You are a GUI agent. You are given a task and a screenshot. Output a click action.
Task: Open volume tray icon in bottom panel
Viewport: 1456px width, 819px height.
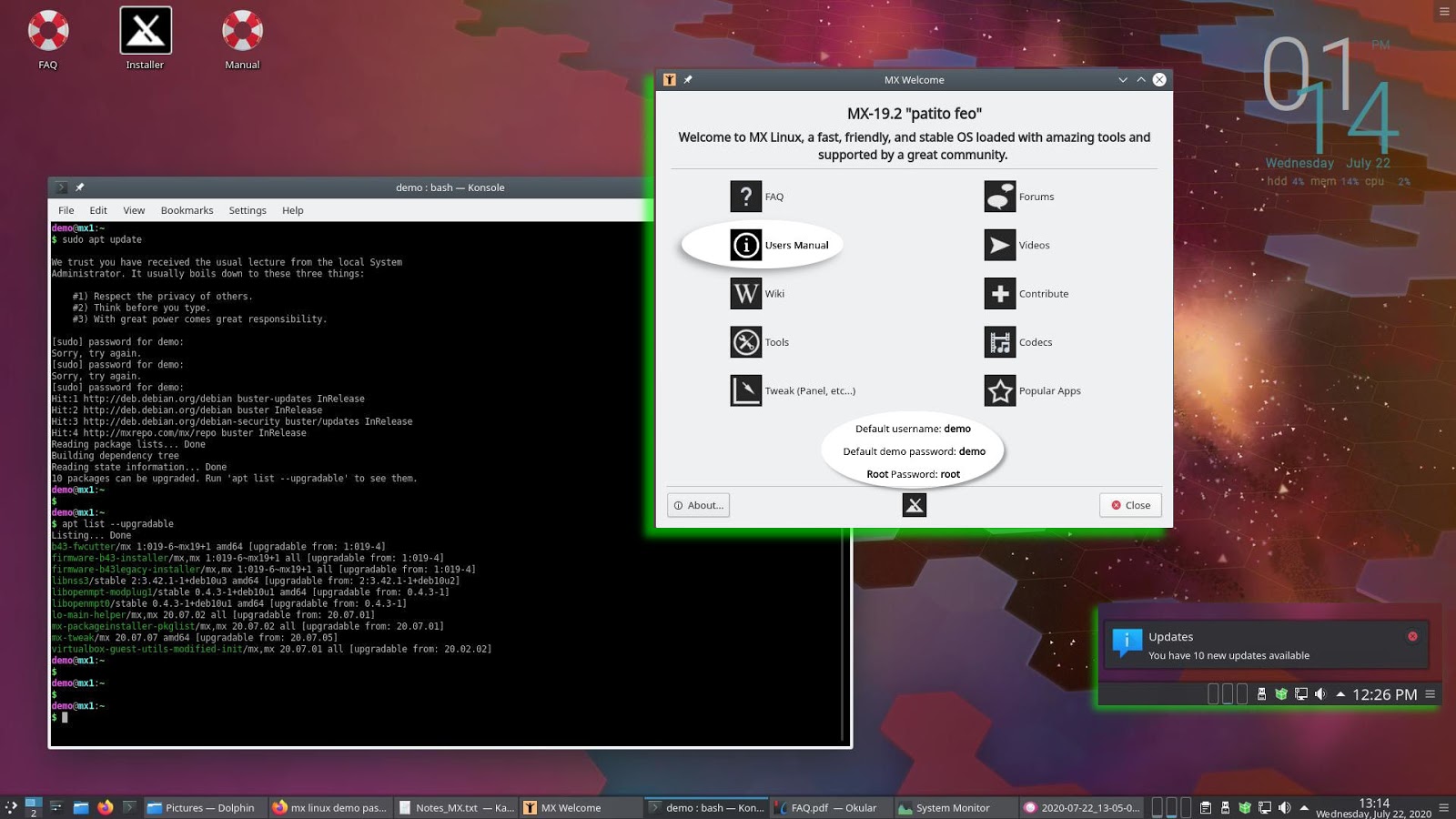pyautogui.click(x=1285, y=807)
